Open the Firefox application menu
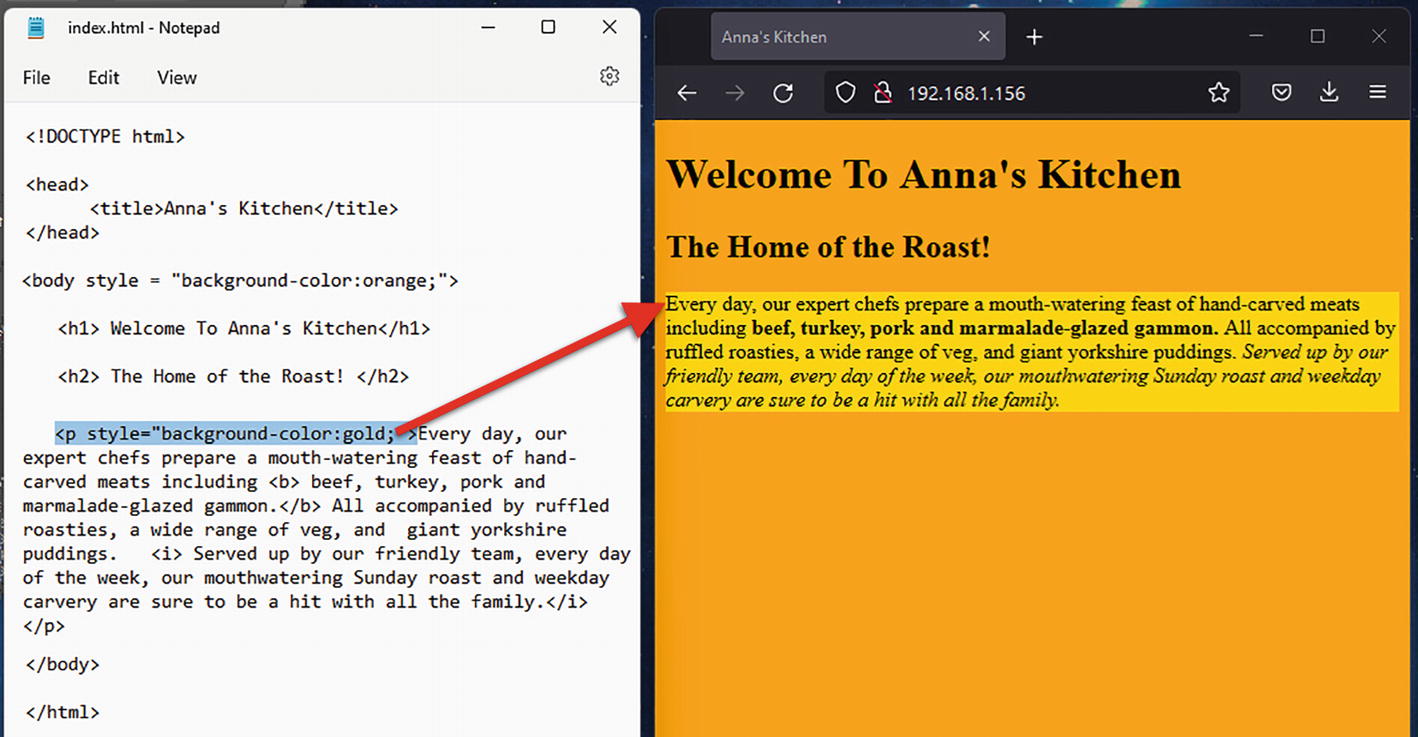 (1377, 93)
